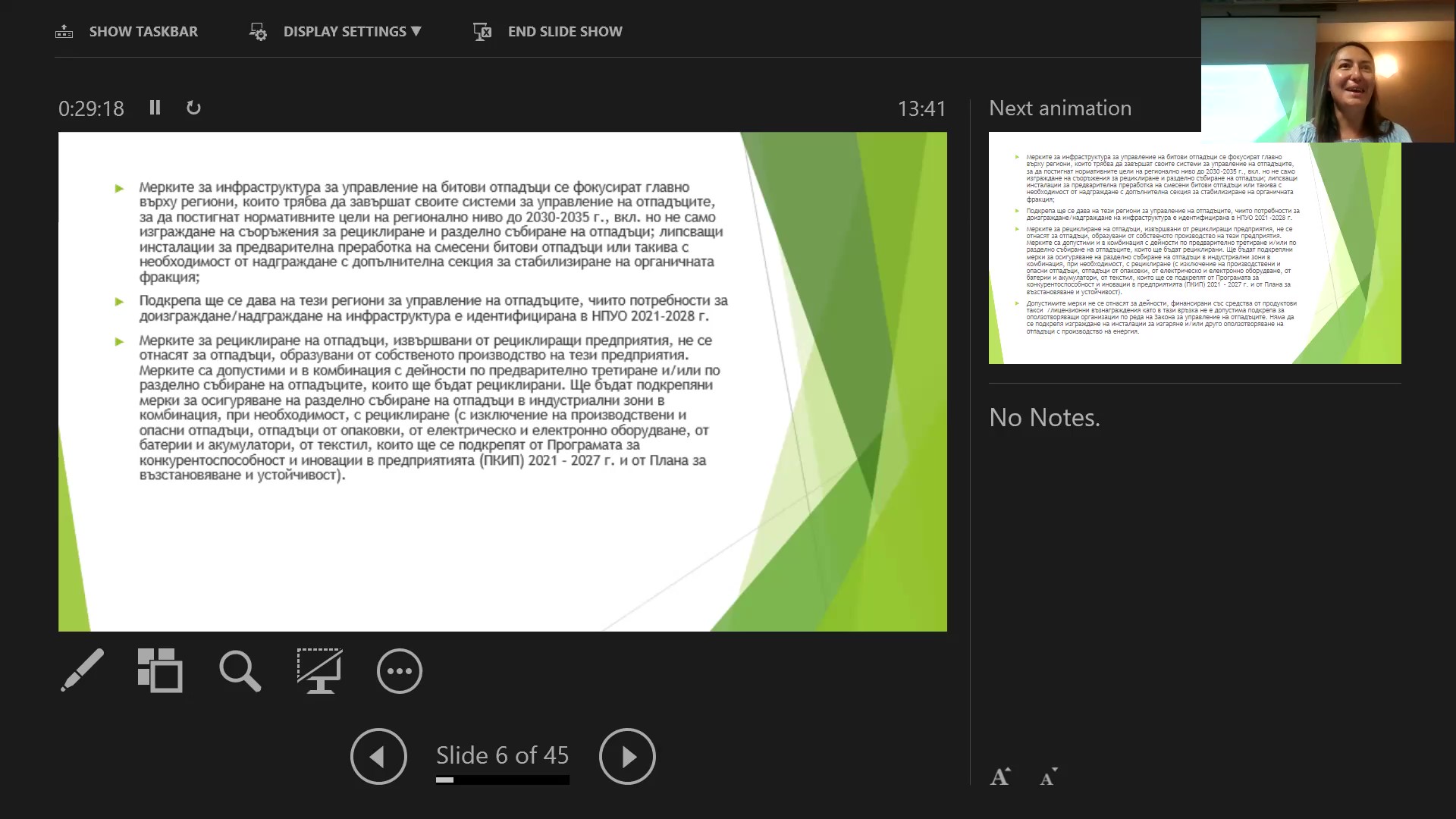Restart the presentation timer
Viewport: 1456px width, 819px height.
point(193,108)
